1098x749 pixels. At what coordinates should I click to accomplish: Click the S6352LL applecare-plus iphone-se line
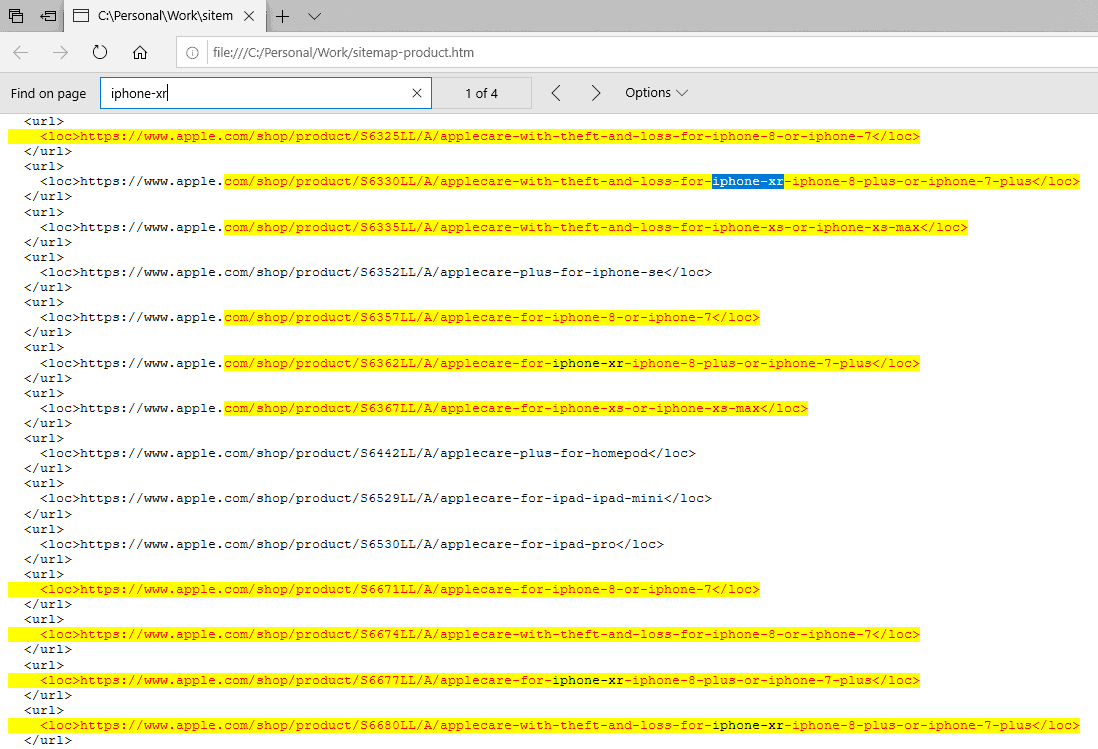click(x=376, y=272)
